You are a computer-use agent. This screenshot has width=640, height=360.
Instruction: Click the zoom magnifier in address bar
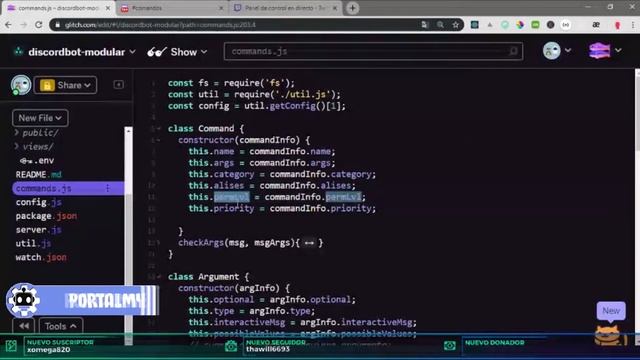pyautogui.click(x=440, y=25)
